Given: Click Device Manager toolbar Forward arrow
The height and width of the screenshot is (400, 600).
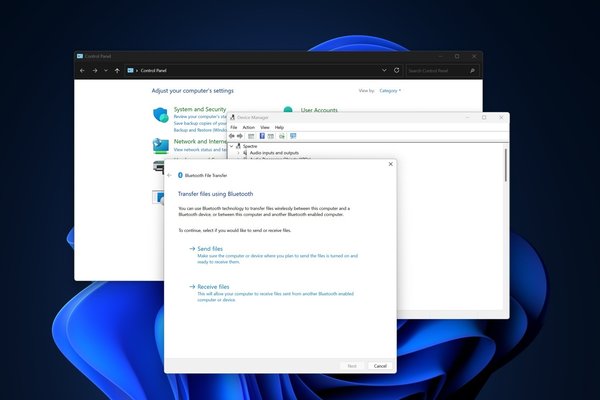Looking at the screenshot, I should (240, 136).
